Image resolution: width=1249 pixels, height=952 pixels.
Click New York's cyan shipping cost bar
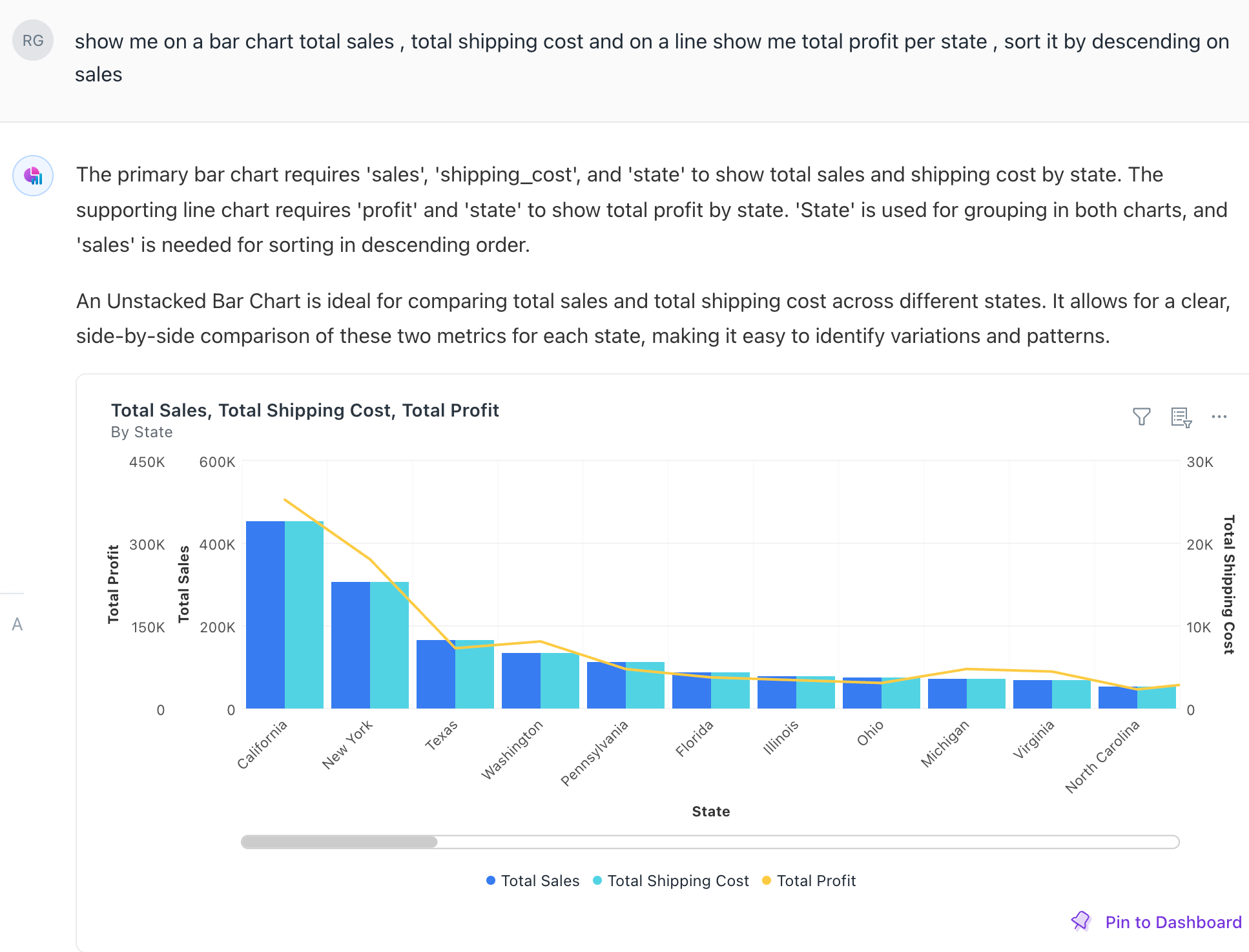[389, 645]
